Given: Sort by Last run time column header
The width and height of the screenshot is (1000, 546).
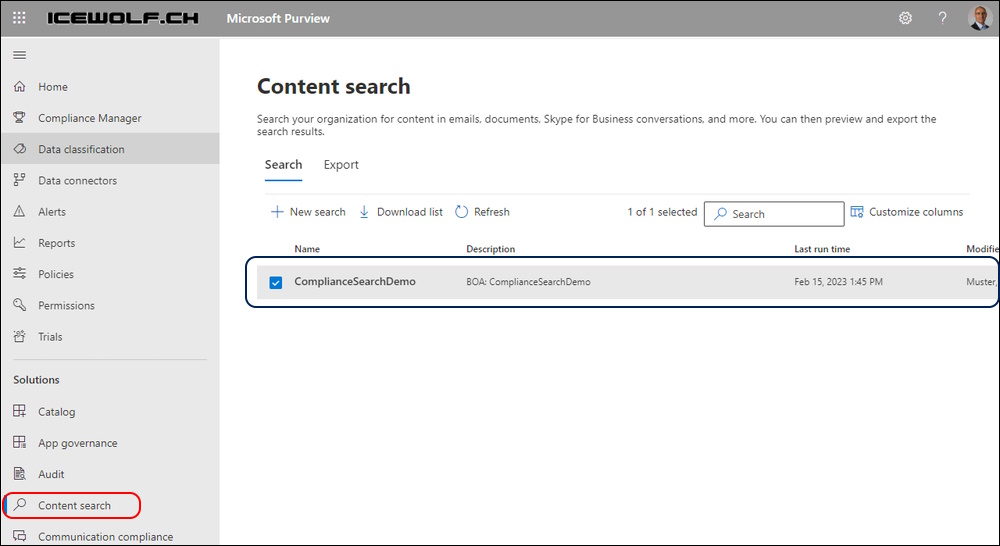Looking at the screenshot, I should tap(822, 249).
